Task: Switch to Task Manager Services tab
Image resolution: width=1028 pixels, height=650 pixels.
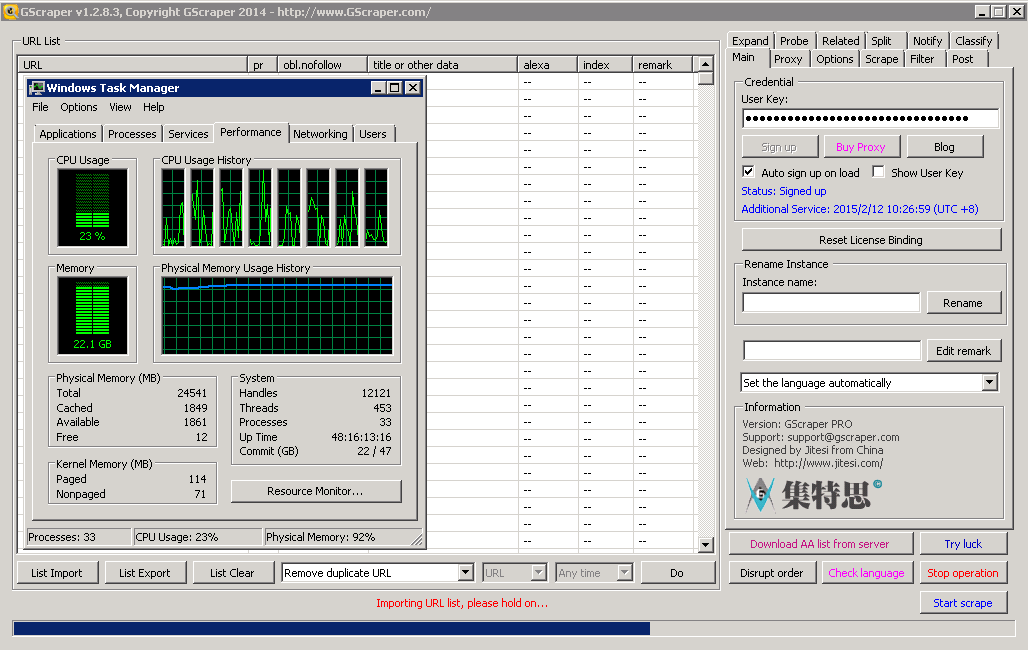Action: pyautogui.click(x=188, y=134)
